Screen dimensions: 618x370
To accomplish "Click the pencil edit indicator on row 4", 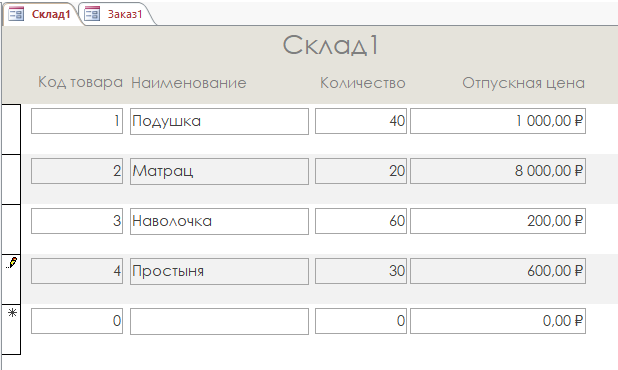I will point(12,263).
